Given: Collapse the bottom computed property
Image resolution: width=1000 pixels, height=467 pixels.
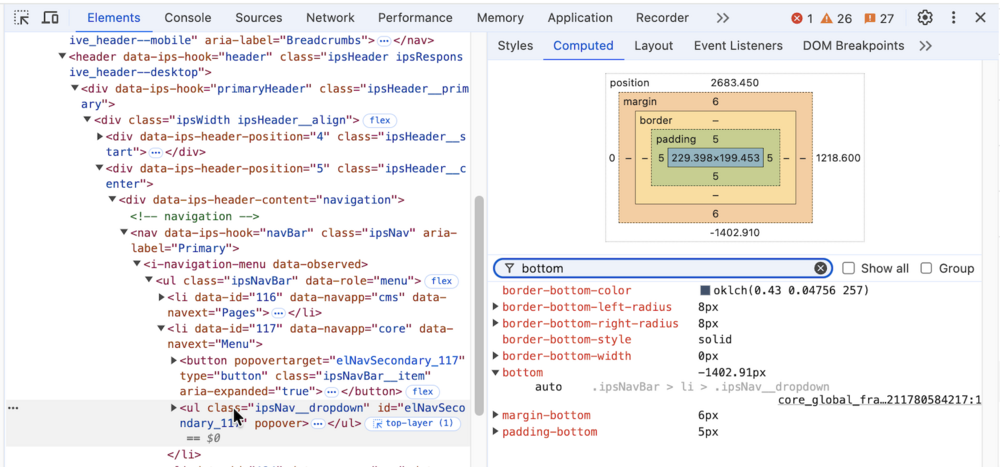Looking at the screenshot, I should click(x=496, y=373).
